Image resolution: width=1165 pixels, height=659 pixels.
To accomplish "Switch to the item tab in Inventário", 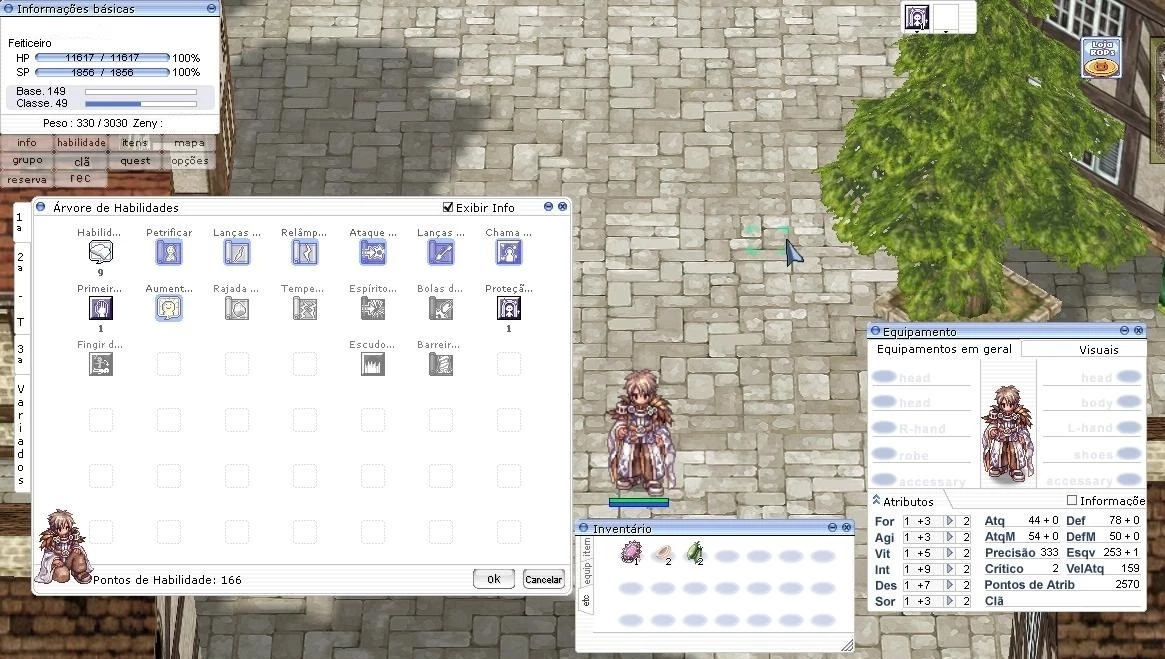I will click(585, 548).
